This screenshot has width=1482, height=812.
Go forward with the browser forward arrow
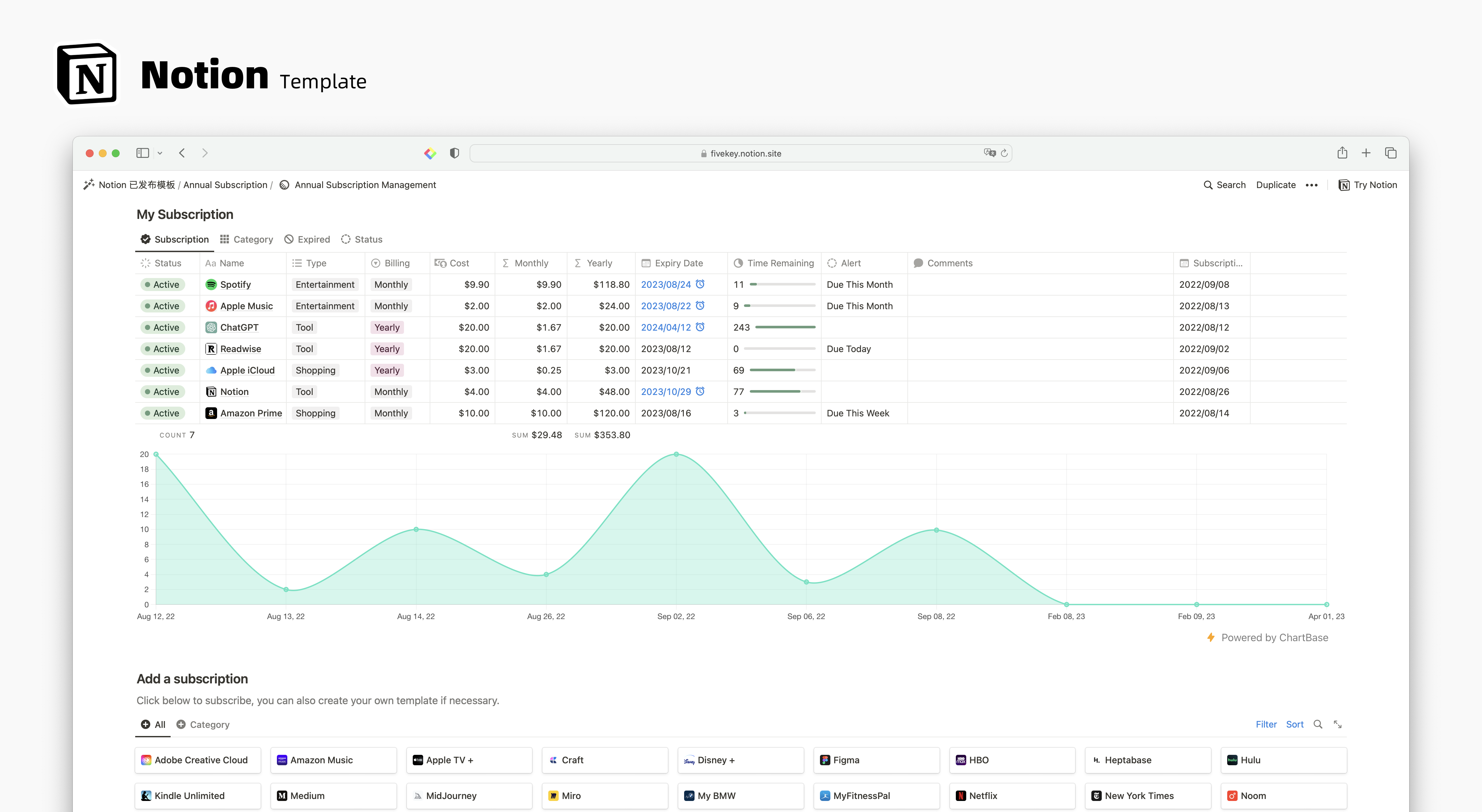tap(205, 153)
